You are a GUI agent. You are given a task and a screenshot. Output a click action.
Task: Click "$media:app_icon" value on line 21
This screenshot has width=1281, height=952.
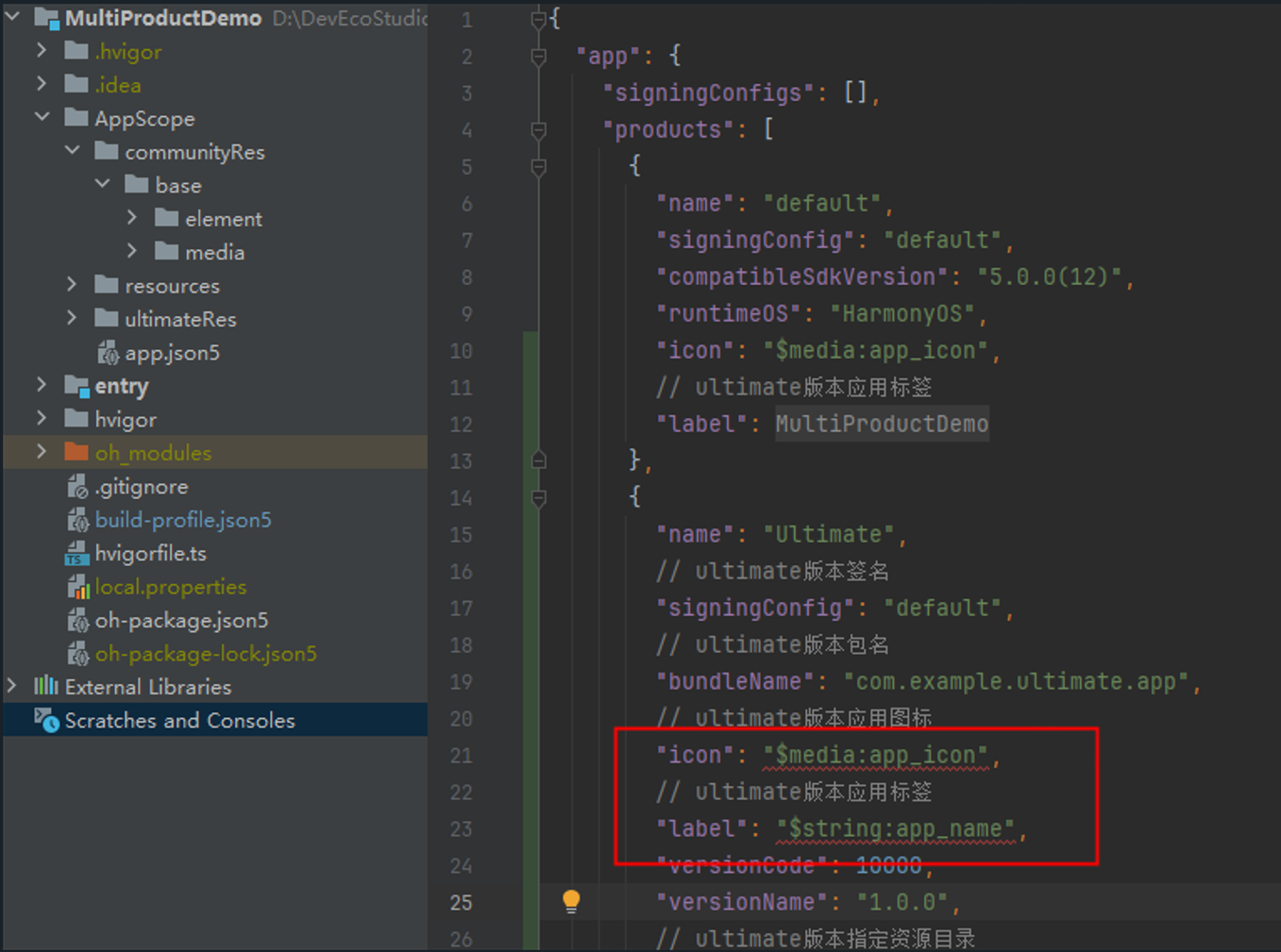coord(876,755)
